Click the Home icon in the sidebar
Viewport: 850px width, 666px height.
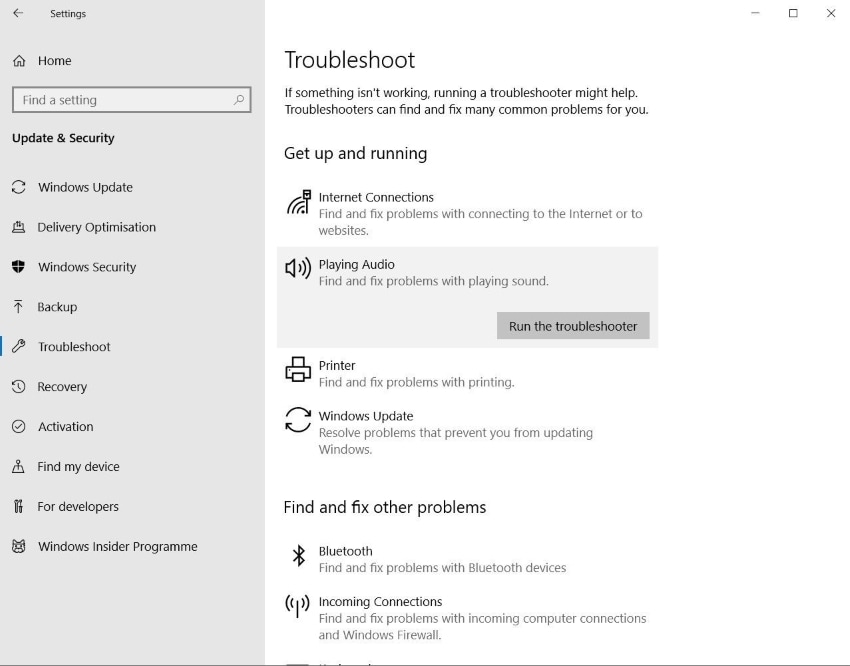click(x=19, y=61)
